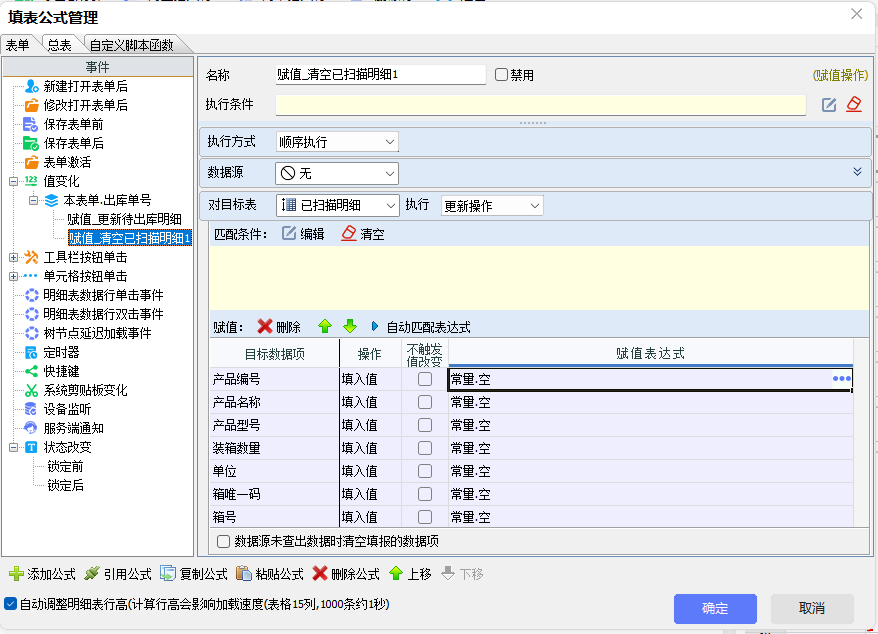The width and height of the screenshot is (878, 634).
Task: Click 自动匹配表达式 play icon
Action: [x=375, y=327]
